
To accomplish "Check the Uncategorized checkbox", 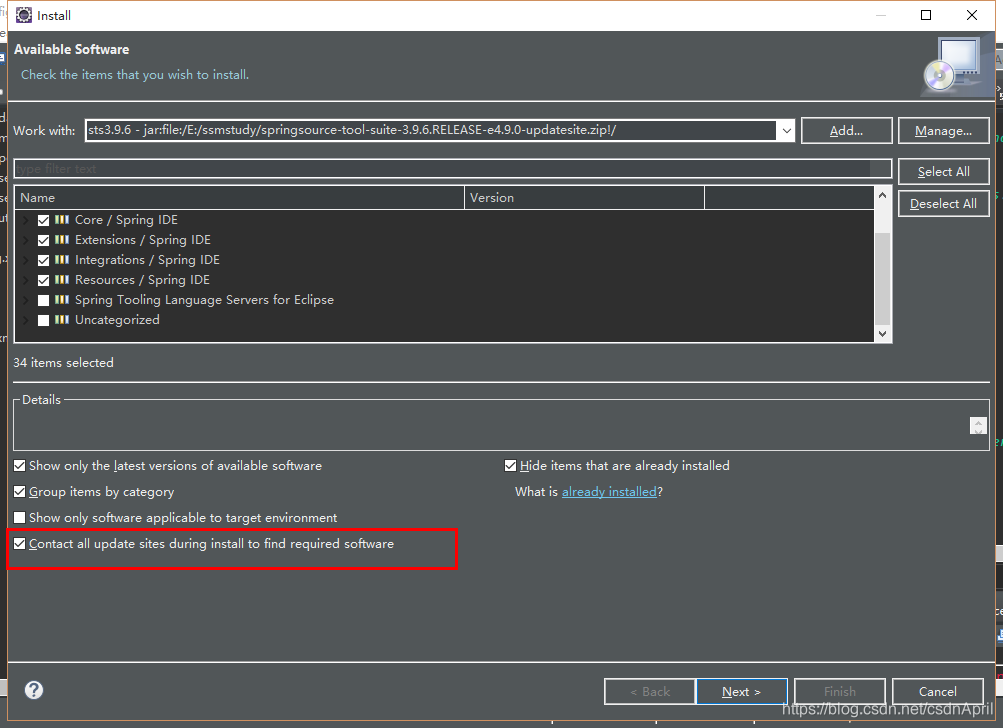I will coord(43,320).
